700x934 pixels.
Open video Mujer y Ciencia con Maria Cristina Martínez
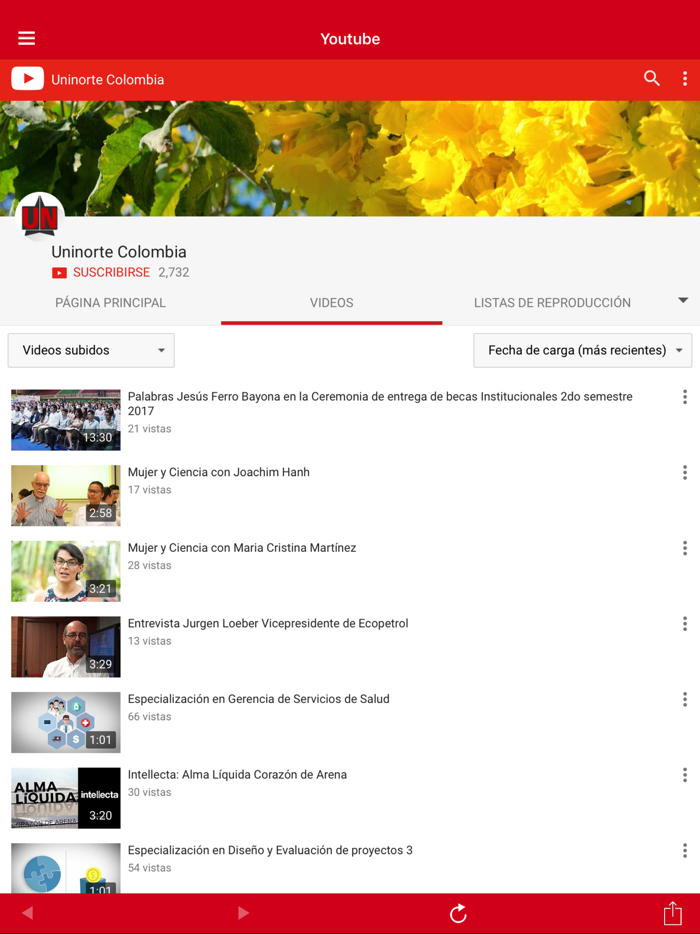[x=242, y=548]
